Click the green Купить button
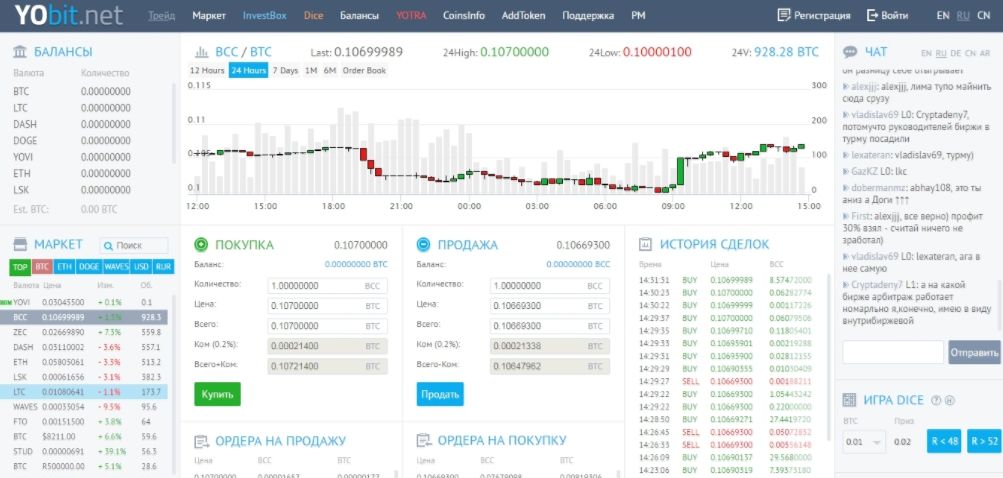 (217, 394)
